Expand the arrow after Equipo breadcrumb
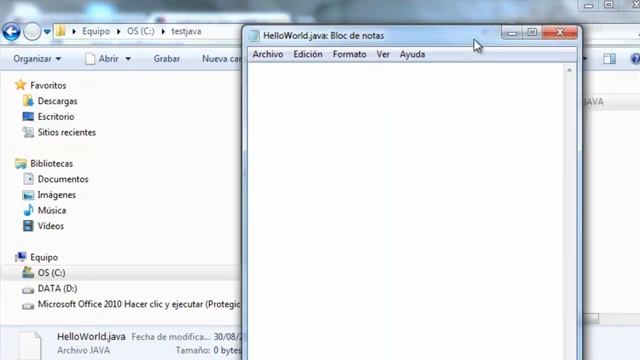640x360 pixels. (x=118, y=31)
